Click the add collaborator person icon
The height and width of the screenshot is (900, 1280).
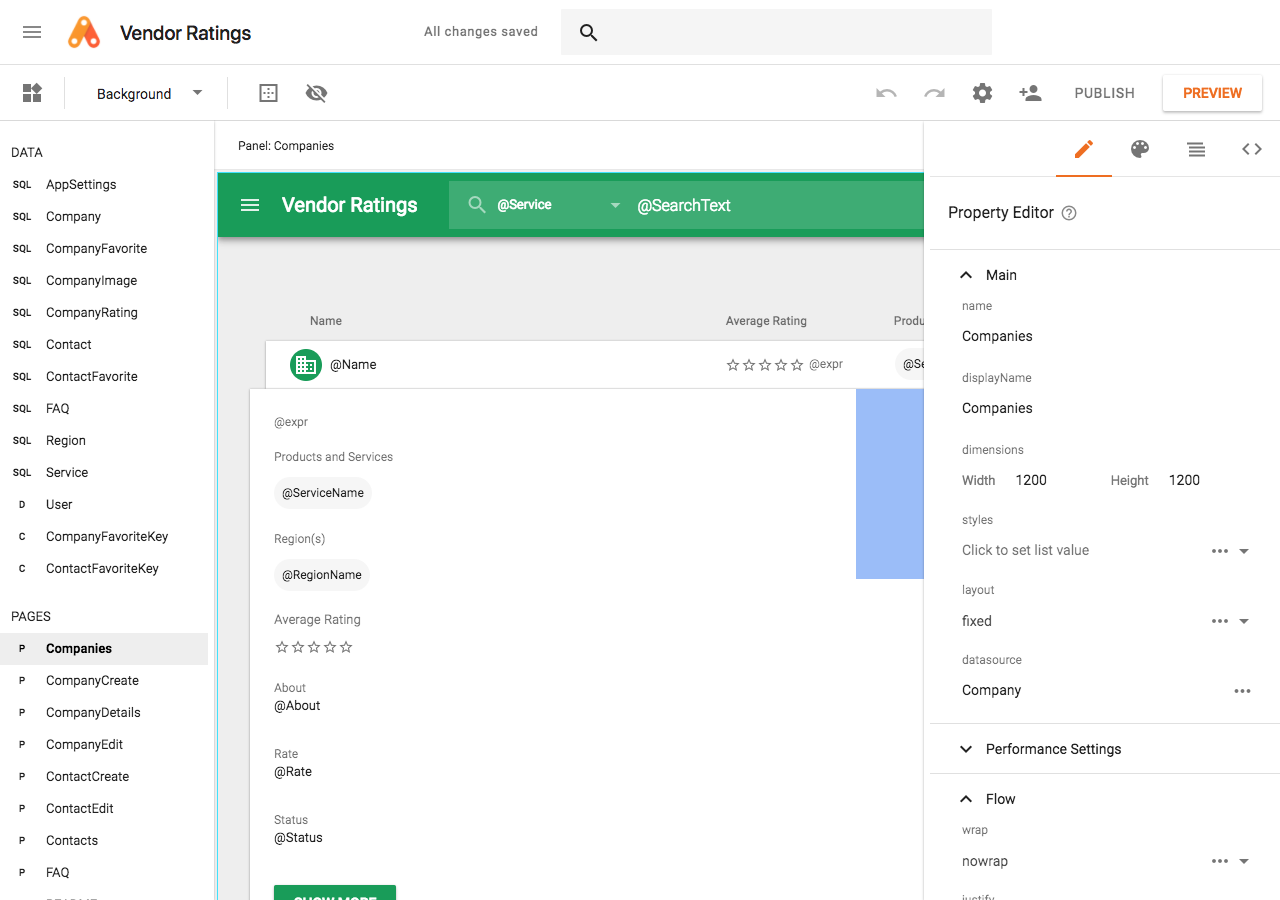(1030, 93)
